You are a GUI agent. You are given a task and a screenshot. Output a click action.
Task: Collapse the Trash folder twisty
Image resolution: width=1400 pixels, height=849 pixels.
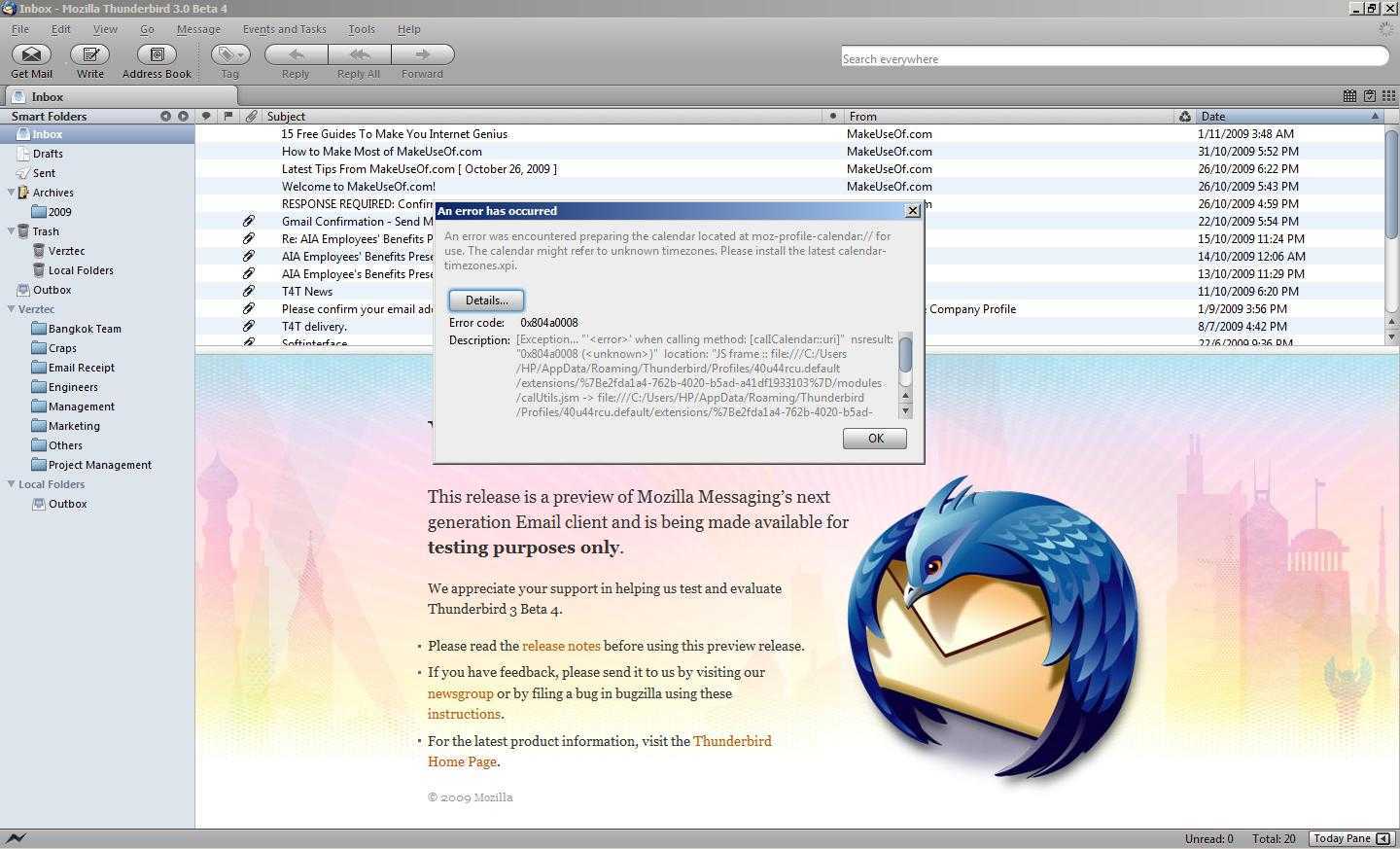click(11, 230)
